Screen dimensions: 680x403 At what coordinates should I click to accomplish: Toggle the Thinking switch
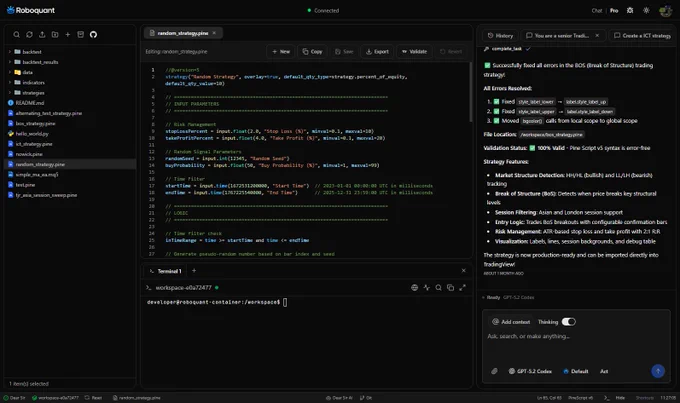click(569, 321)
